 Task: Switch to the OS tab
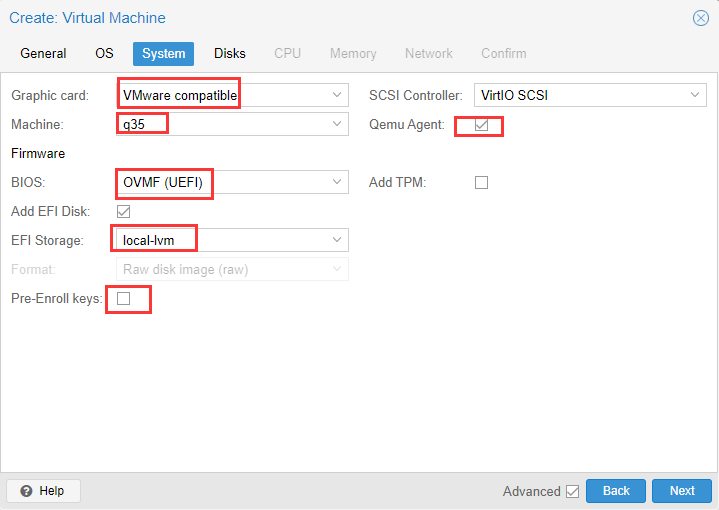pos(104,54)
